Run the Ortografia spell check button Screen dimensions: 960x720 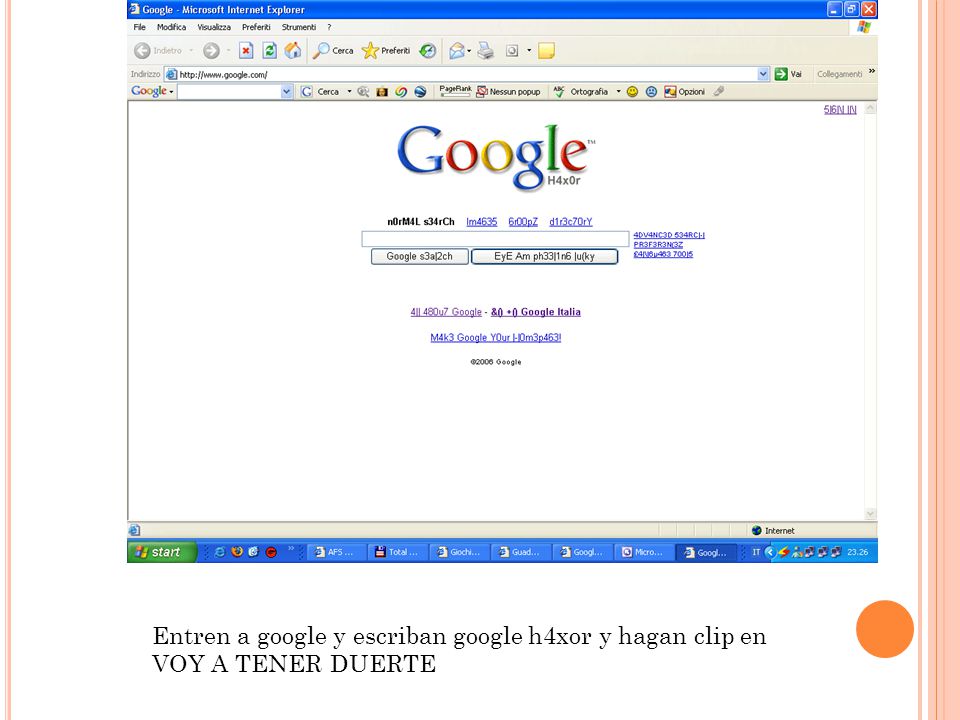pyautogui.click(x=580, y=92)
